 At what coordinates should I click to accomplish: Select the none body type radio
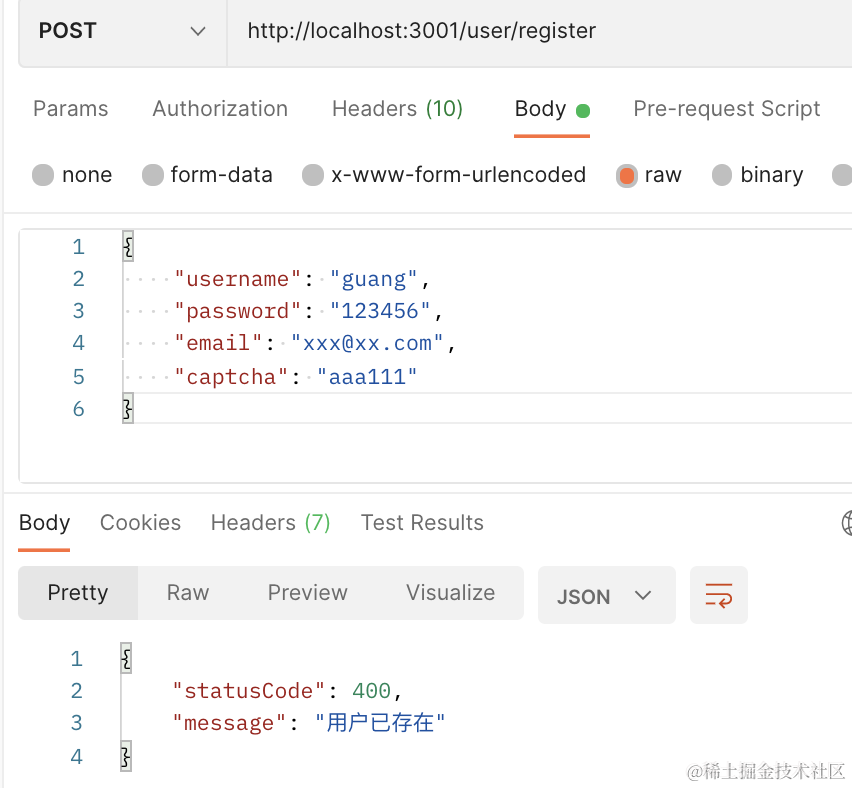[x=43, y=175]
